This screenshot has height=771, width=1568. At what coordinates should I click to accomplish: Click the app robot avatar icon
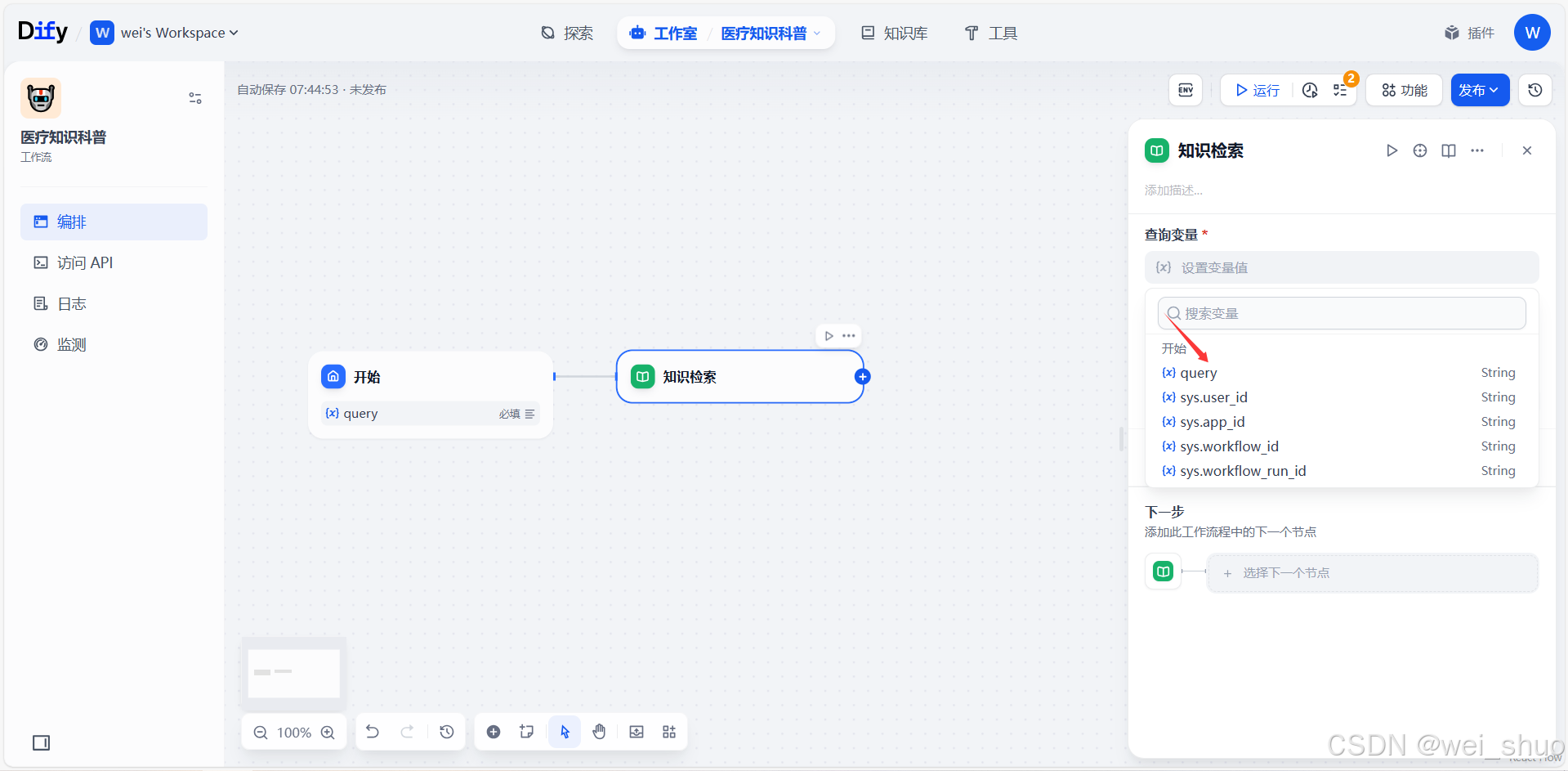click(41, 98)
